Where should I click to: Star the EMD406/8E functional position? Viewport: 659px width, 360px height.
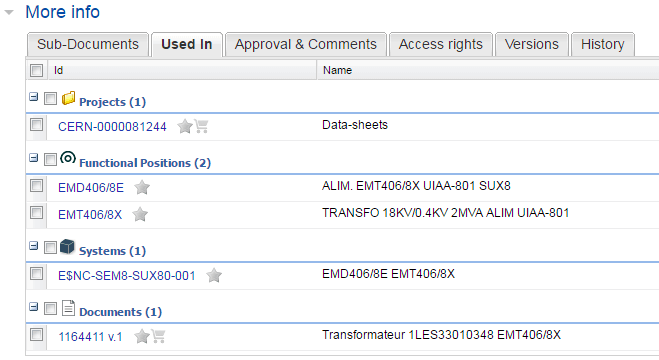[142, 187]
